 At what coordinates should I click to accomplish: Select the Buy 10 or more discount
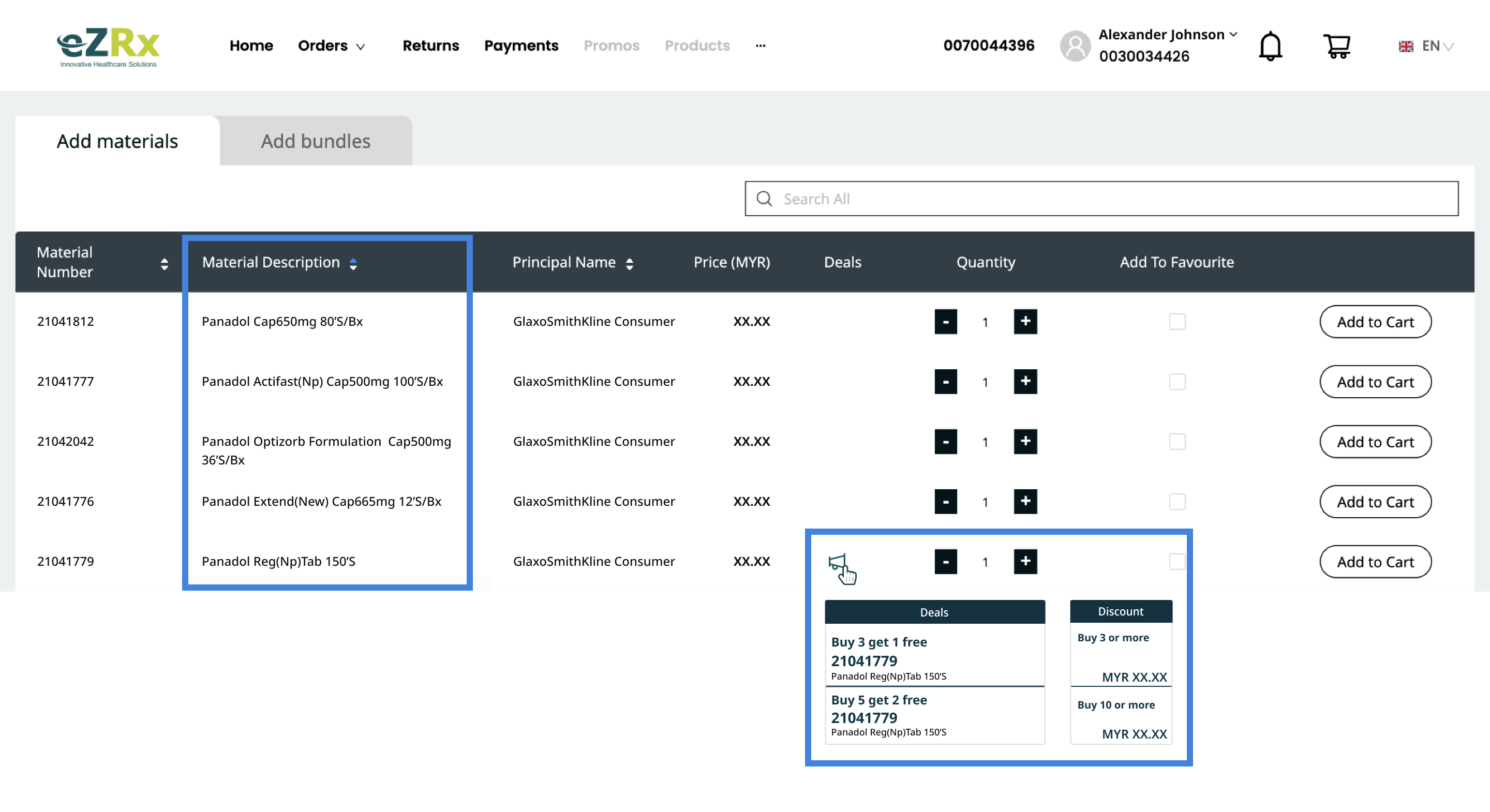click(x=1121, y=716)
